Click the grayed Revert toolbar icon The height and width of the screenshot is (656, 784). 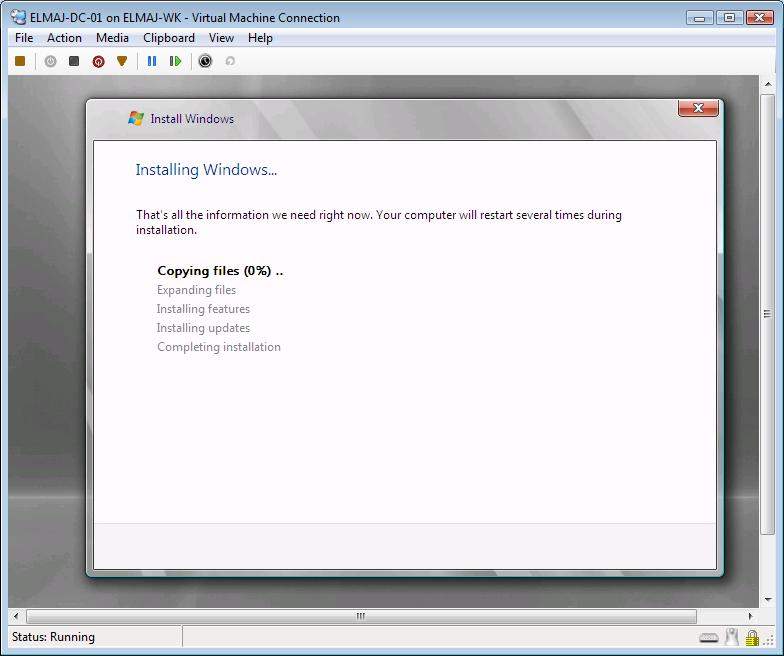(230, 61)
